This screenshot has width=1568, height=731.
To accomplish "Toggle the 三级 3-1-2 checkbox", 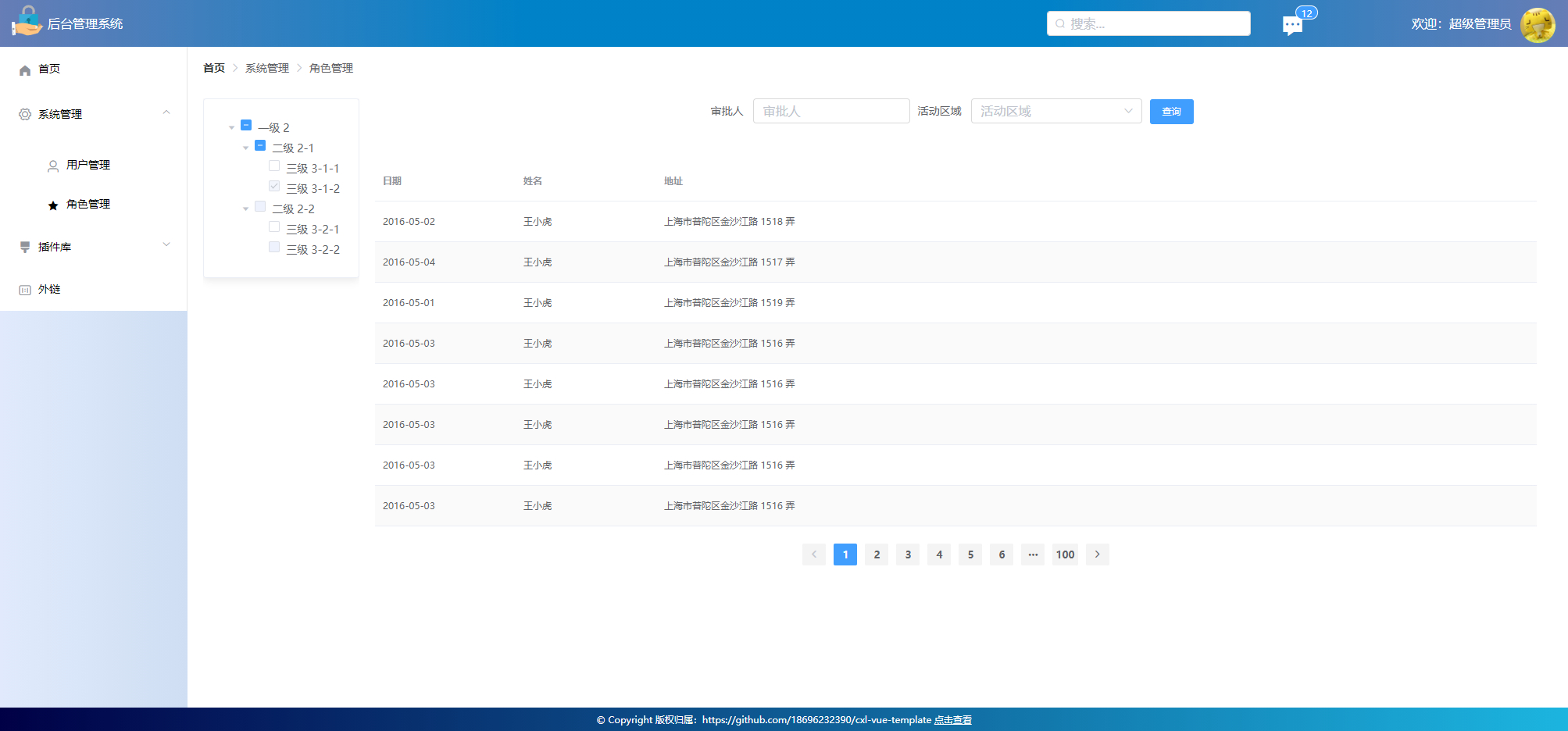I will click(274, 186).
